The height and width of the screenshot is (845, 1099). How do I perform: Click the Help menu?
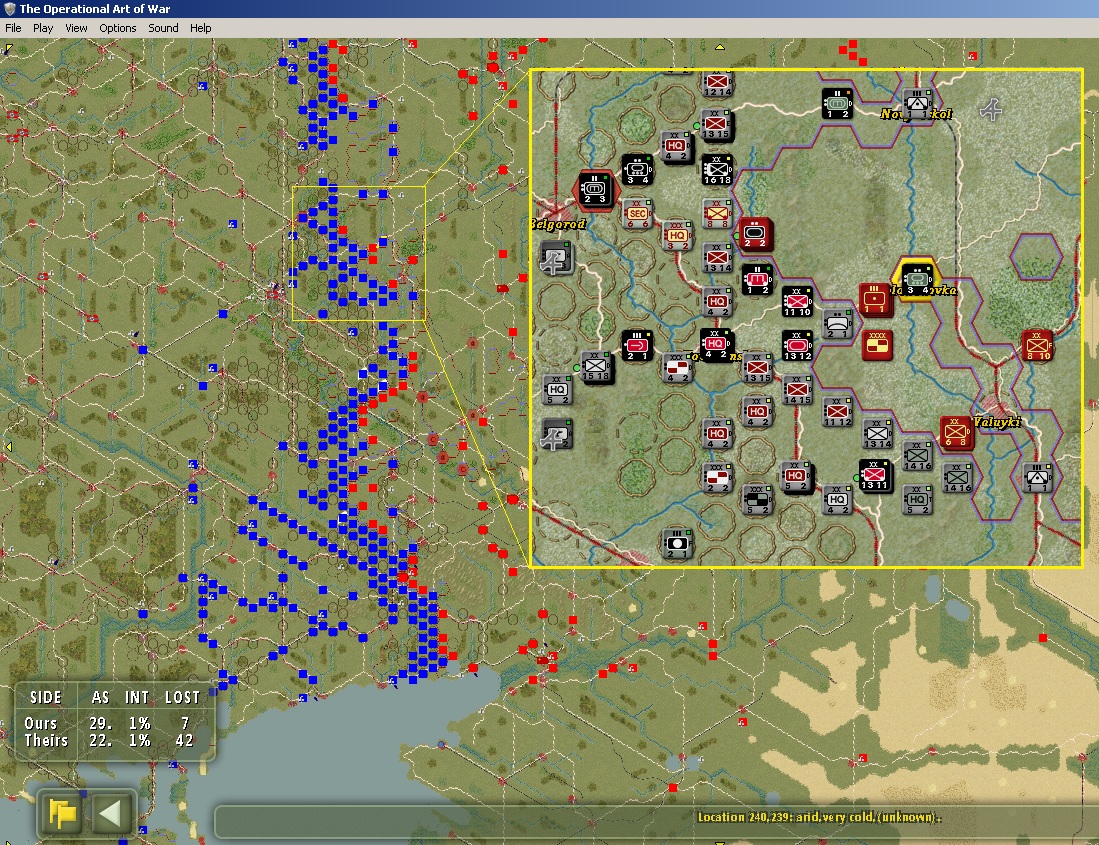pos(200,28)
